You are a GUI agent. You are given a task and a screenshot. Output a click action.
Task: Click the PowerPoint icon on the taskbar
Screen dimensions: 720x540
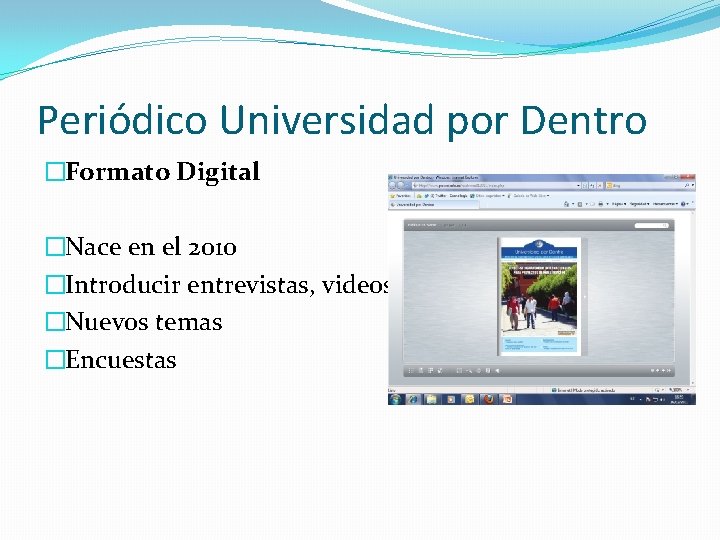tap(507, 399)
